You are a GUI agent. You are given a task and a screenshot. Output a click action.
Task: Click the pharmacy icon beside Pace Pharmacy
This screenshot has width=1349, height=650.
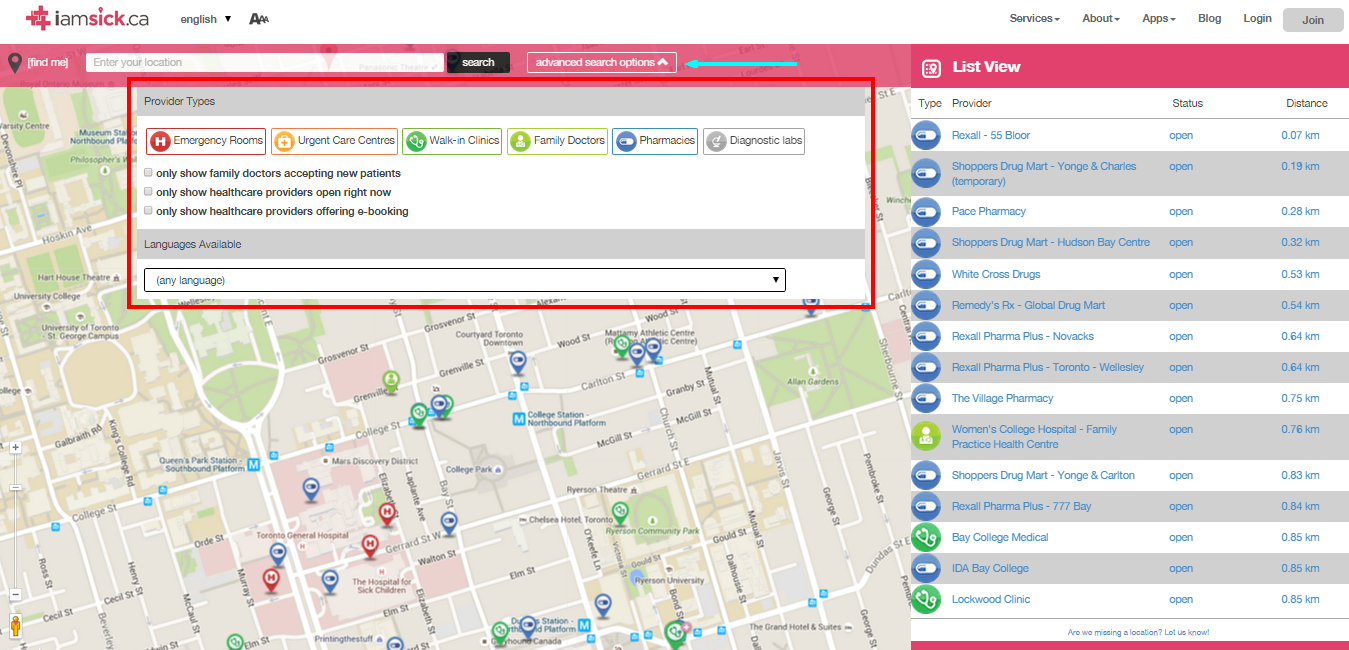click(x=926, y=211)
